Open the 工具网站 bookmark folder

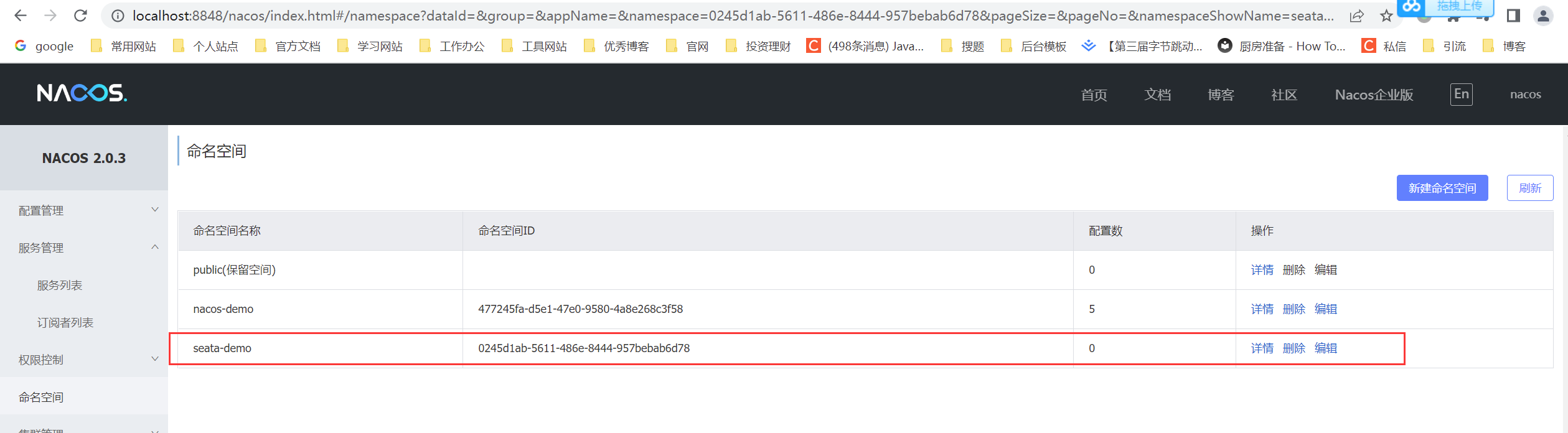(x=534, y=46)
